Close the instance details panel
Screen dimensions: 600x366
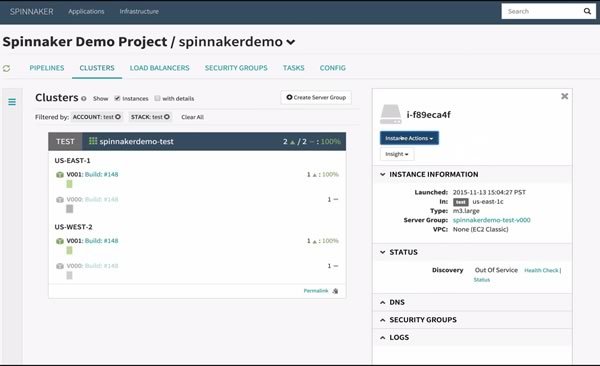(564, 96)
